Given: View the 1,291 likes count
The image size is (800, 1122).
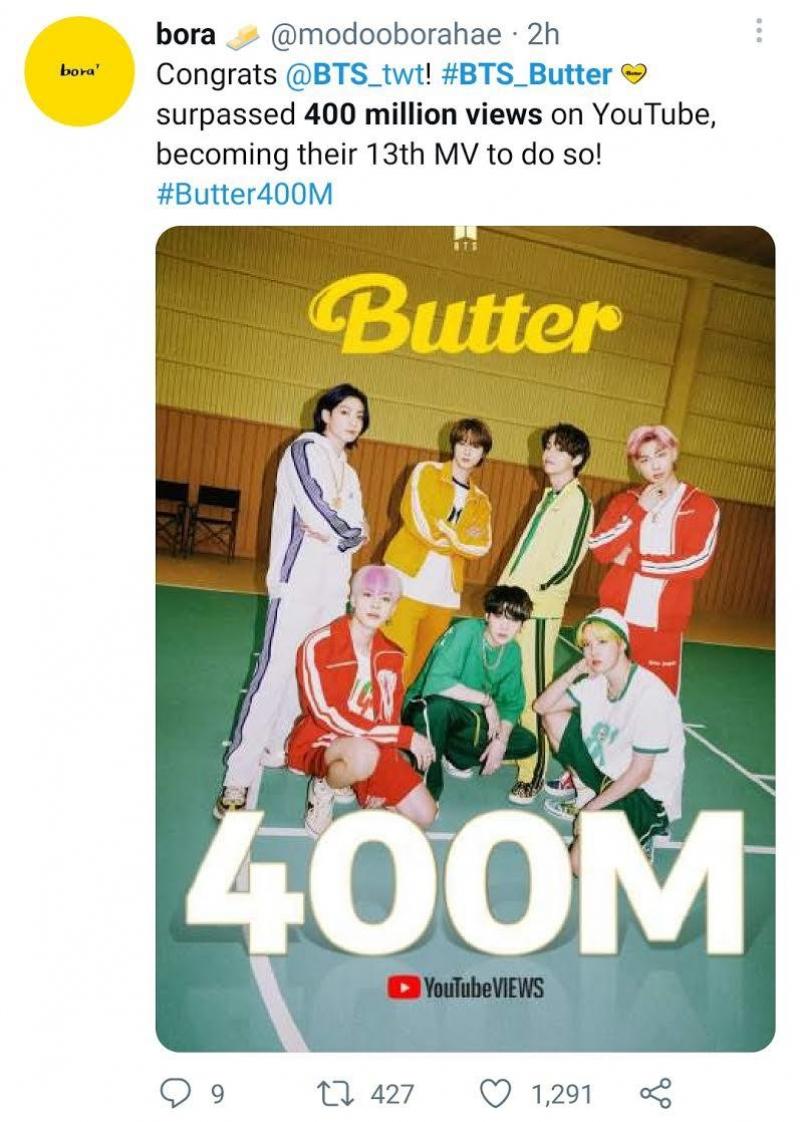Looking at the screenshot, I should 561,1094.
